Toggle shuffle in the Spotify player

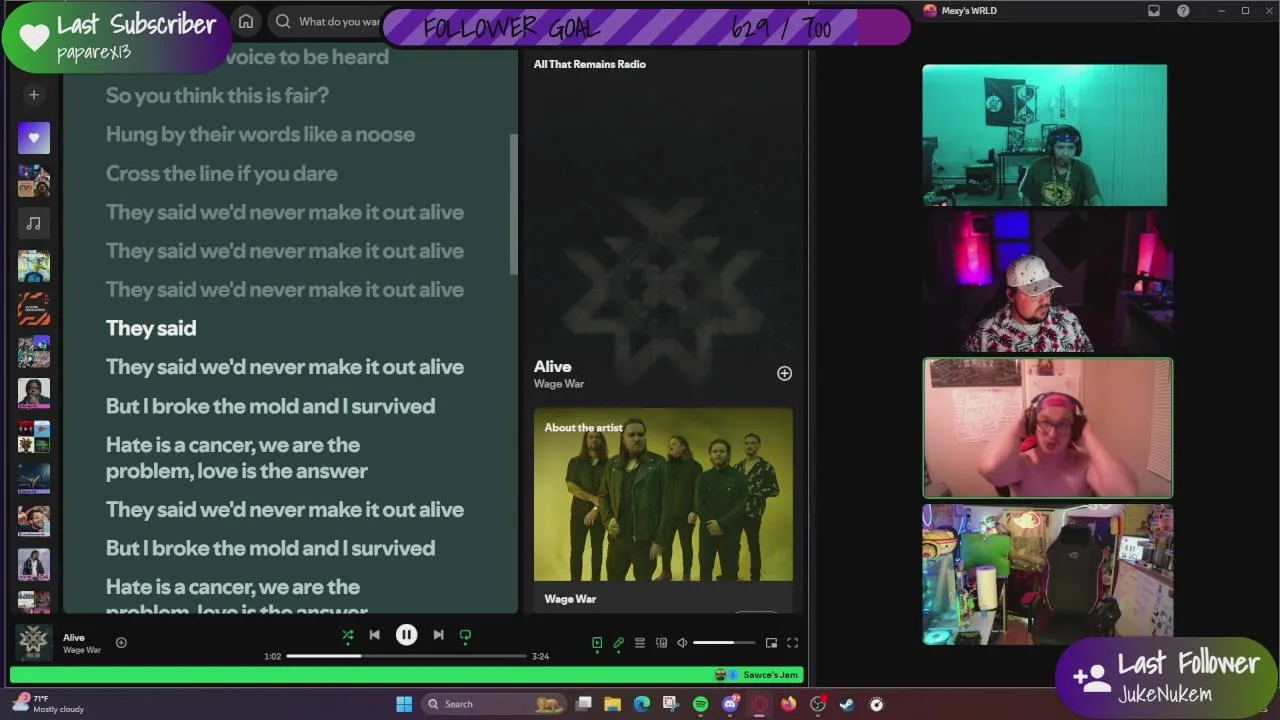click(347, 635)
